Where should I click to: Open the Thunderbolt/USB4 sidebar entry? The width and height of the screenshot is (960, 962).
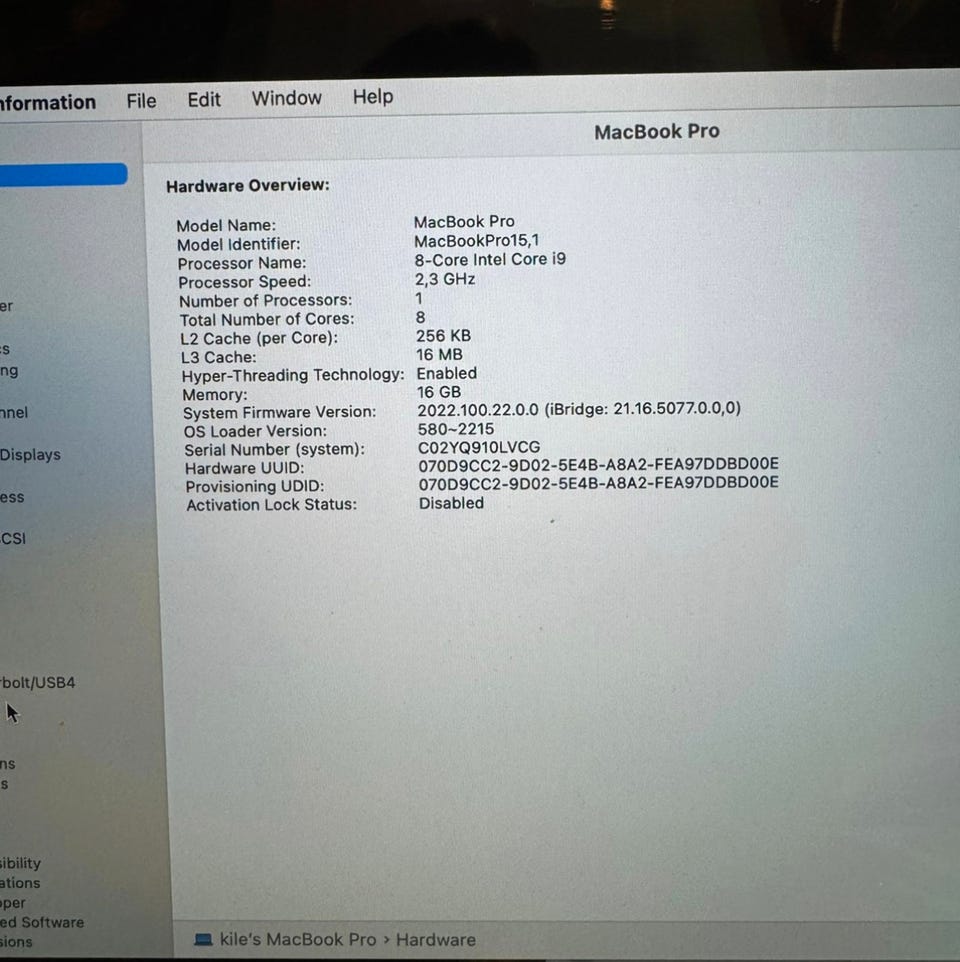(37, 682)
